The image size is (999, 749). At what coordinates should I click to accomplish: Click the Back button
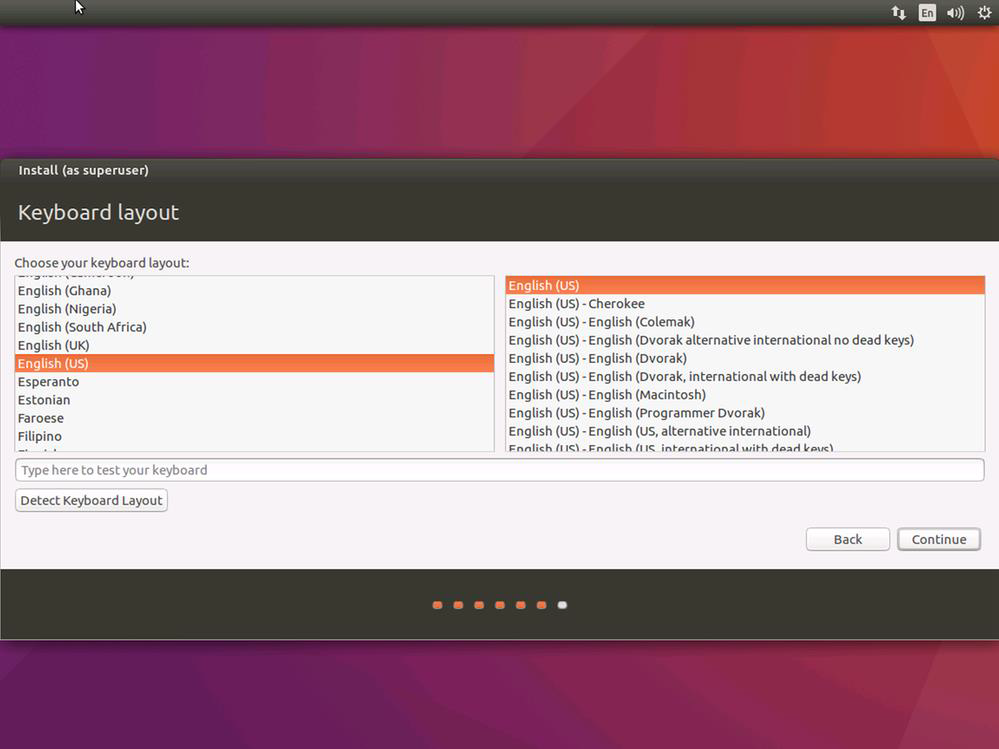(847, 539)
